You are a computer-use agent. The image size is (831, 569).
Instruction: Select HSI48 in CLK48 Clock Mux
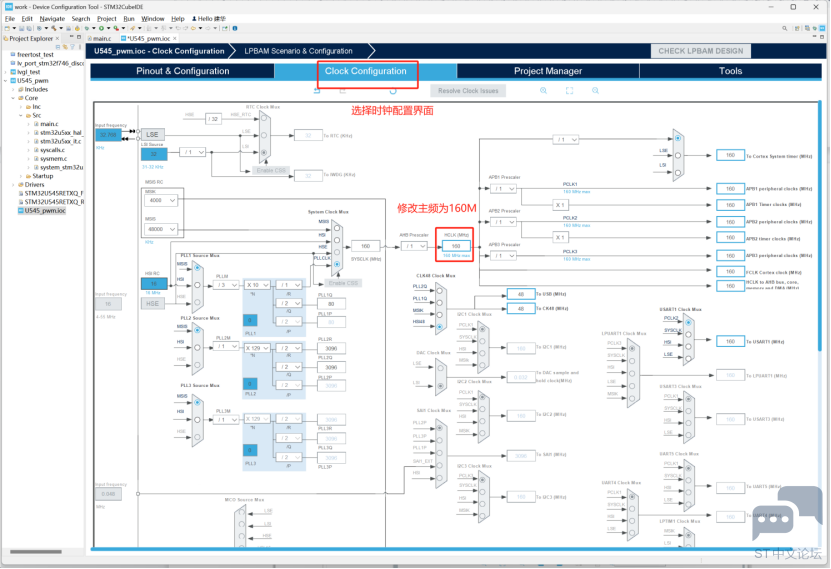(x=439, y=327)
